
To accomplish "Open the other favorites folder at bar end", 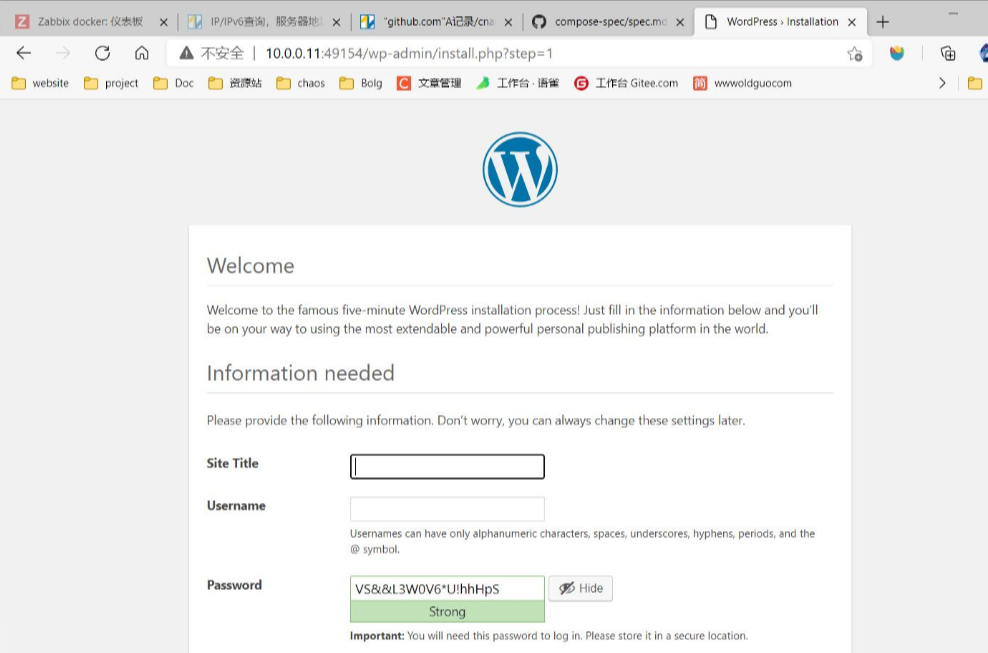I will click(x=975, y=83).
